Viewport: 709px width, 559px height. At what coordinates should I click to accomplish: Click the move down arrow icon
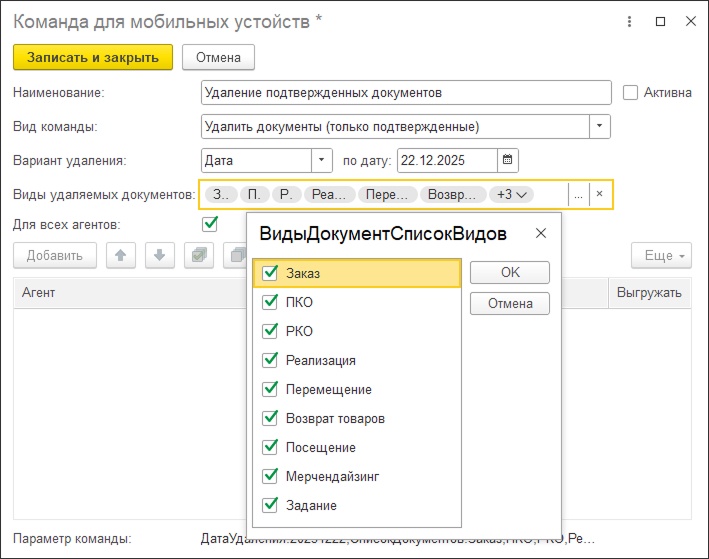[x=159, y=256]
